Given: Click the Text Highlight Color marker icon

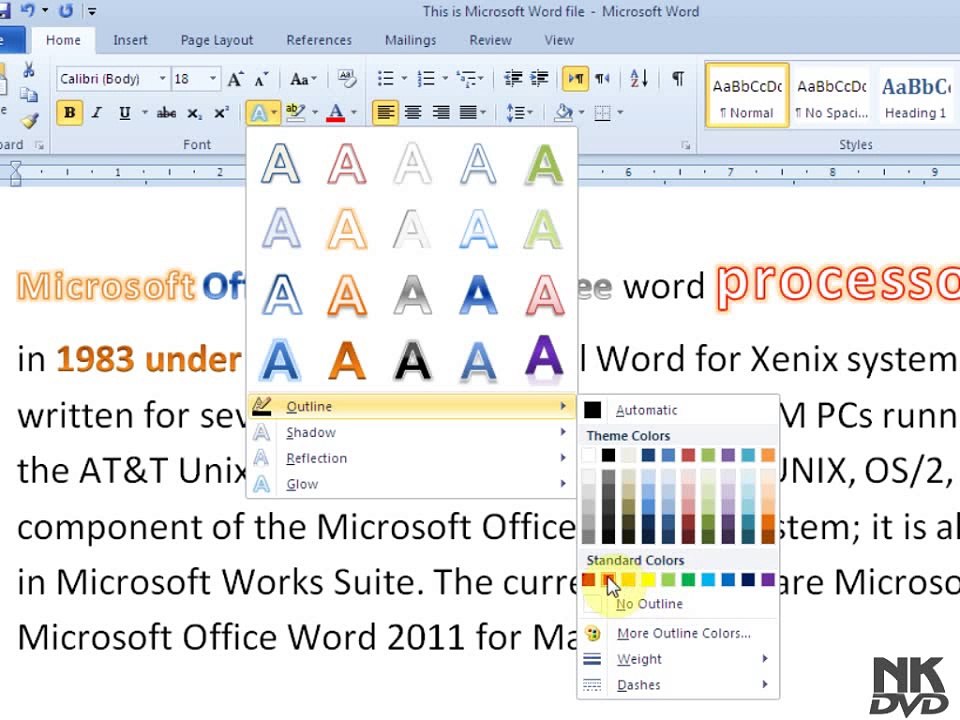Looking at the screenshot, I should [x=296, y=113].
